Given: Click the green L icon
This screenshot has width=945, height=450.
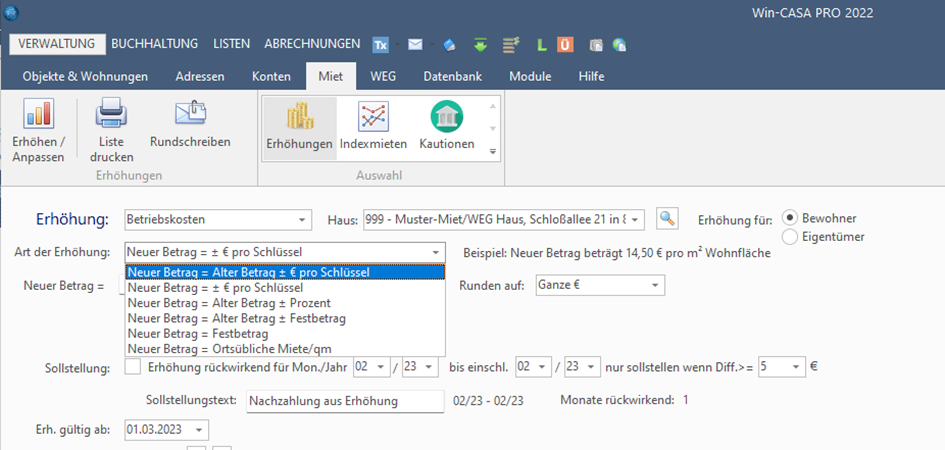Looking at the screenshot, I should click(542, 45).
